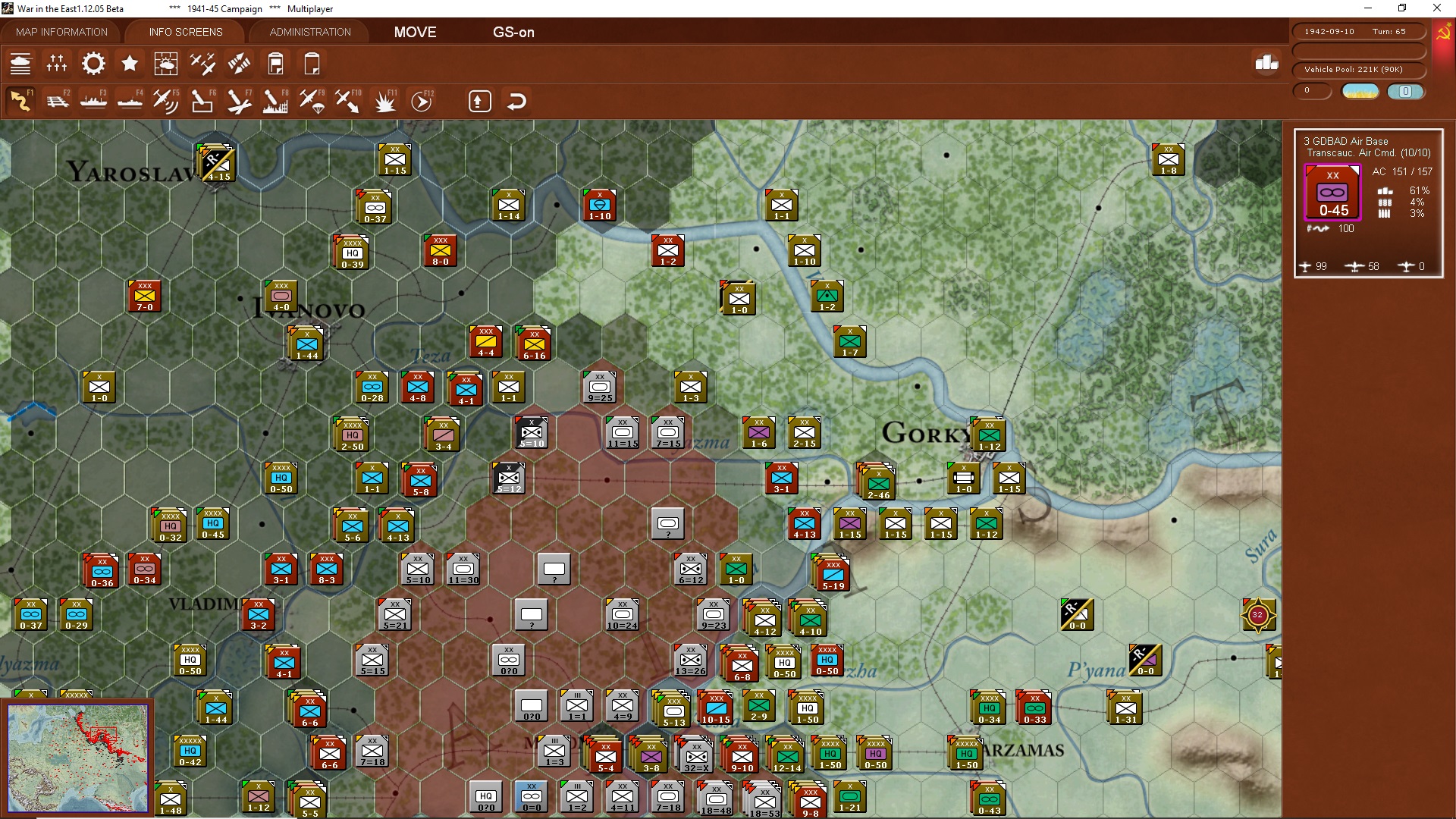Select the 10-15 blue armor counter
This screenshot has width=1456, height=819.
point(716,708)
